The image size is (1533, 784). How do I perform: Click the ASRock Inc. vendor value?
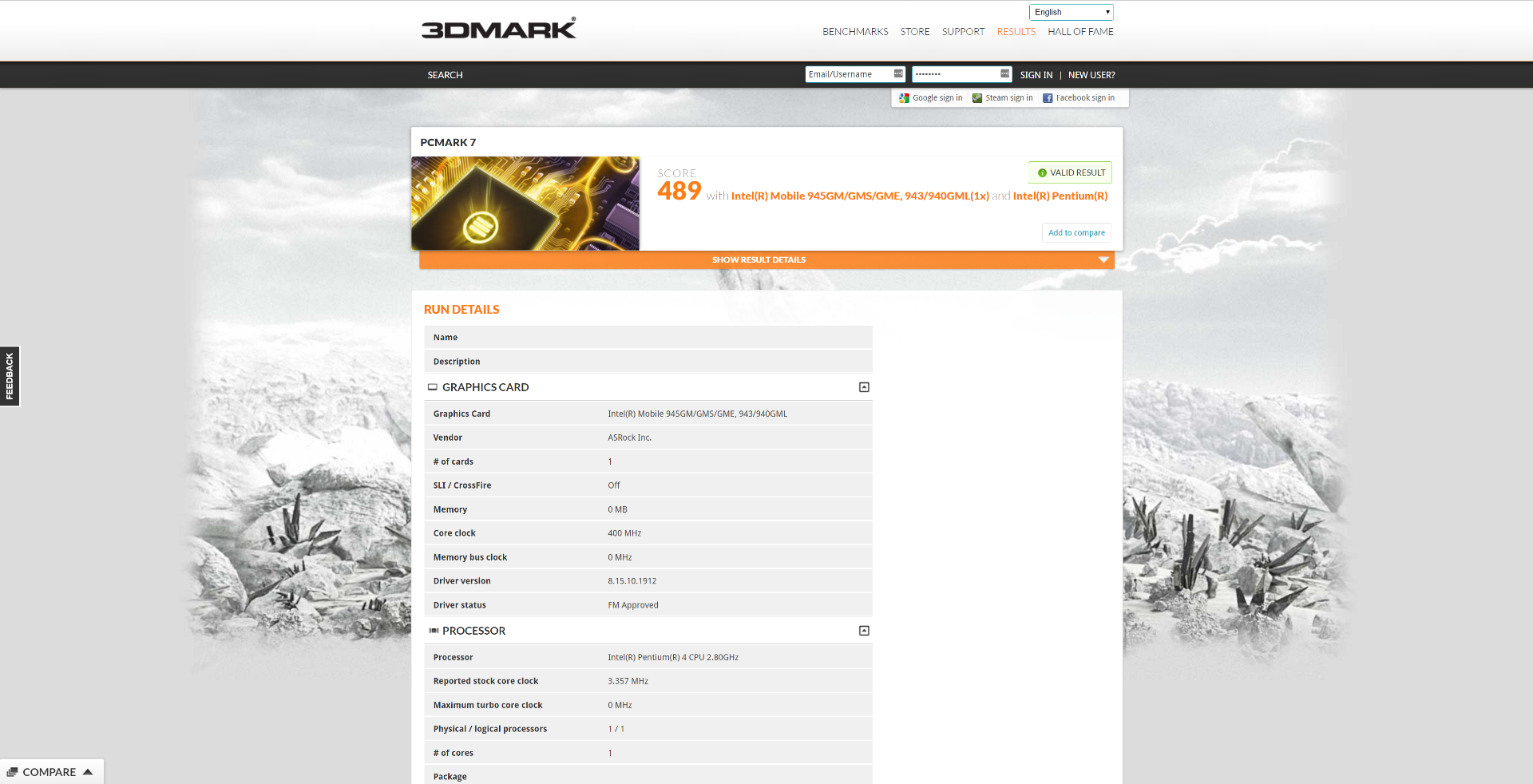tap(629, 438)
